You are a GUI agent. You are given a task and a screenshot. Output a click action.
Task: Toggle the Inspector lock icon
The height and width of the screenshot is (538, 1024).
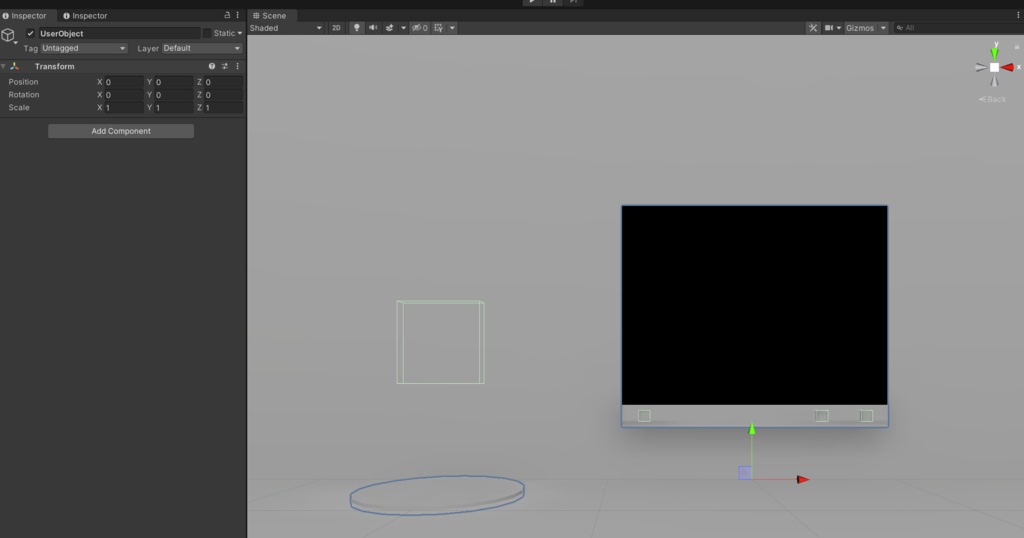pos(227,15)
